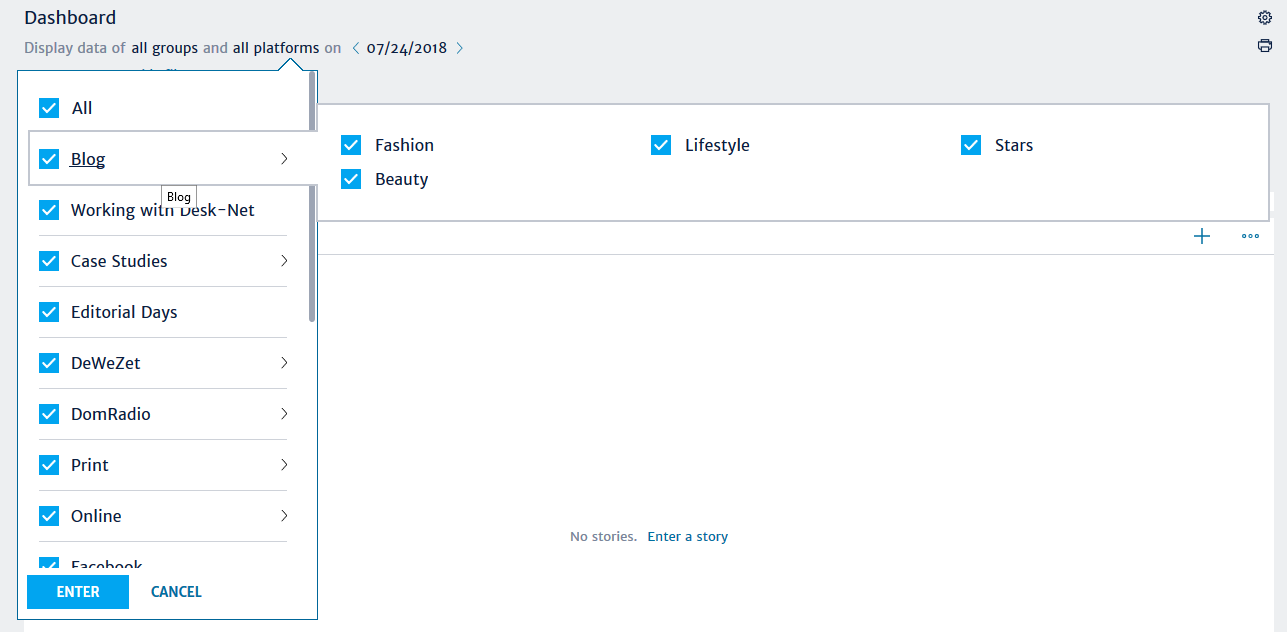Uncheck the Lifestyle category checkbox

(661, 145)
